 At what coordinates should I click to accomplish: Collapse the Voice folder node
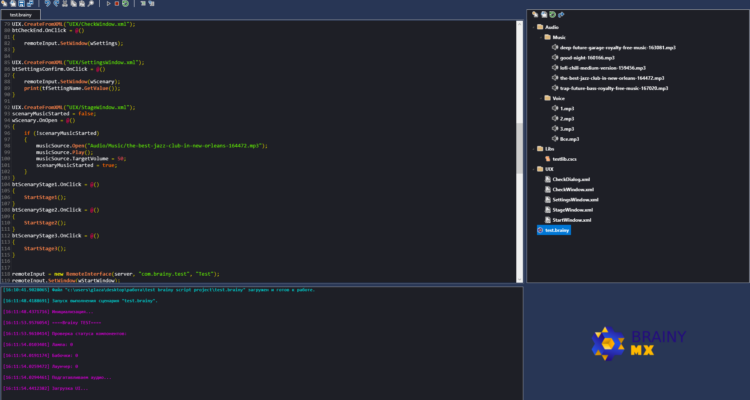[x=541, y=98]
